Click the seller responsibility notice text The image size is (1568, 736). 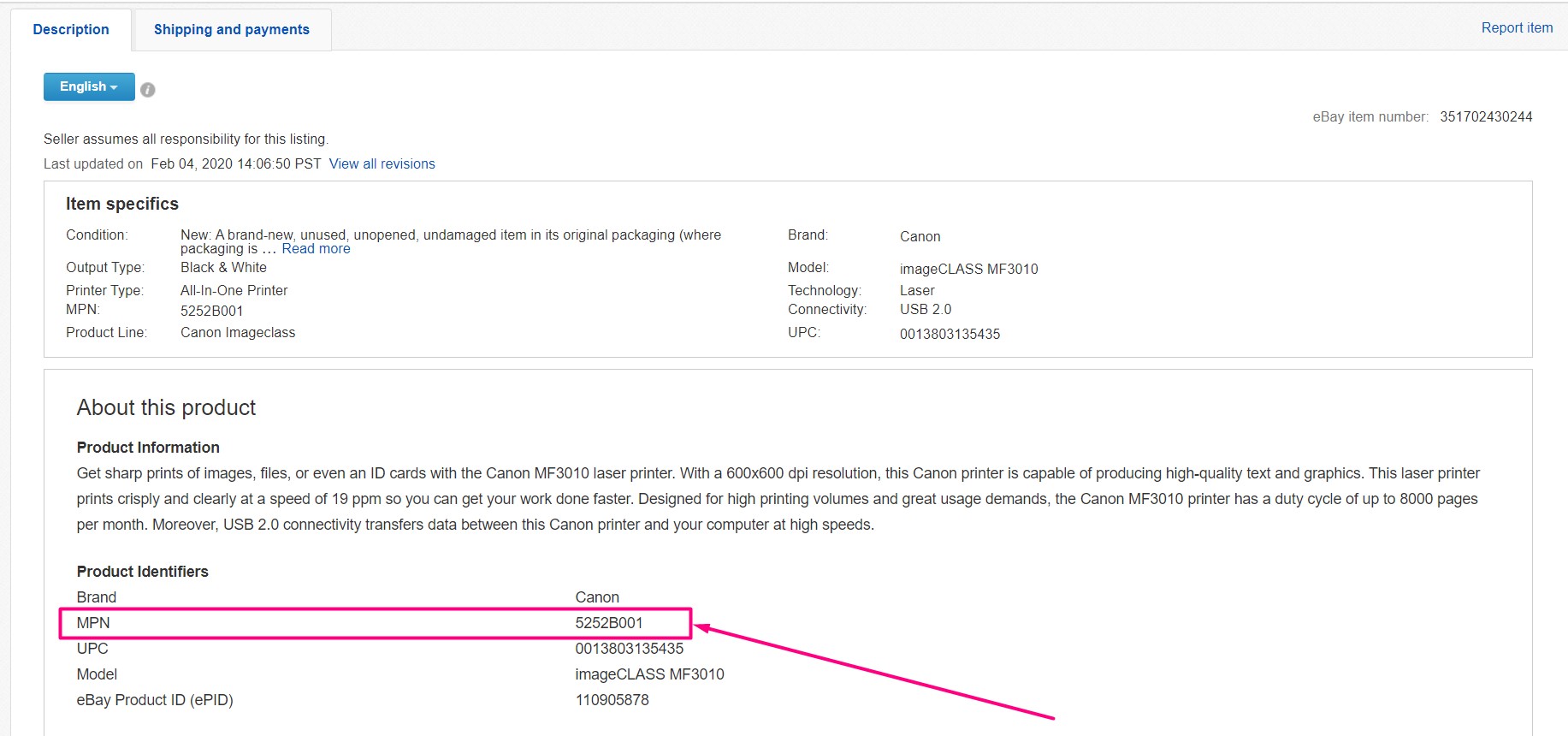186,139
